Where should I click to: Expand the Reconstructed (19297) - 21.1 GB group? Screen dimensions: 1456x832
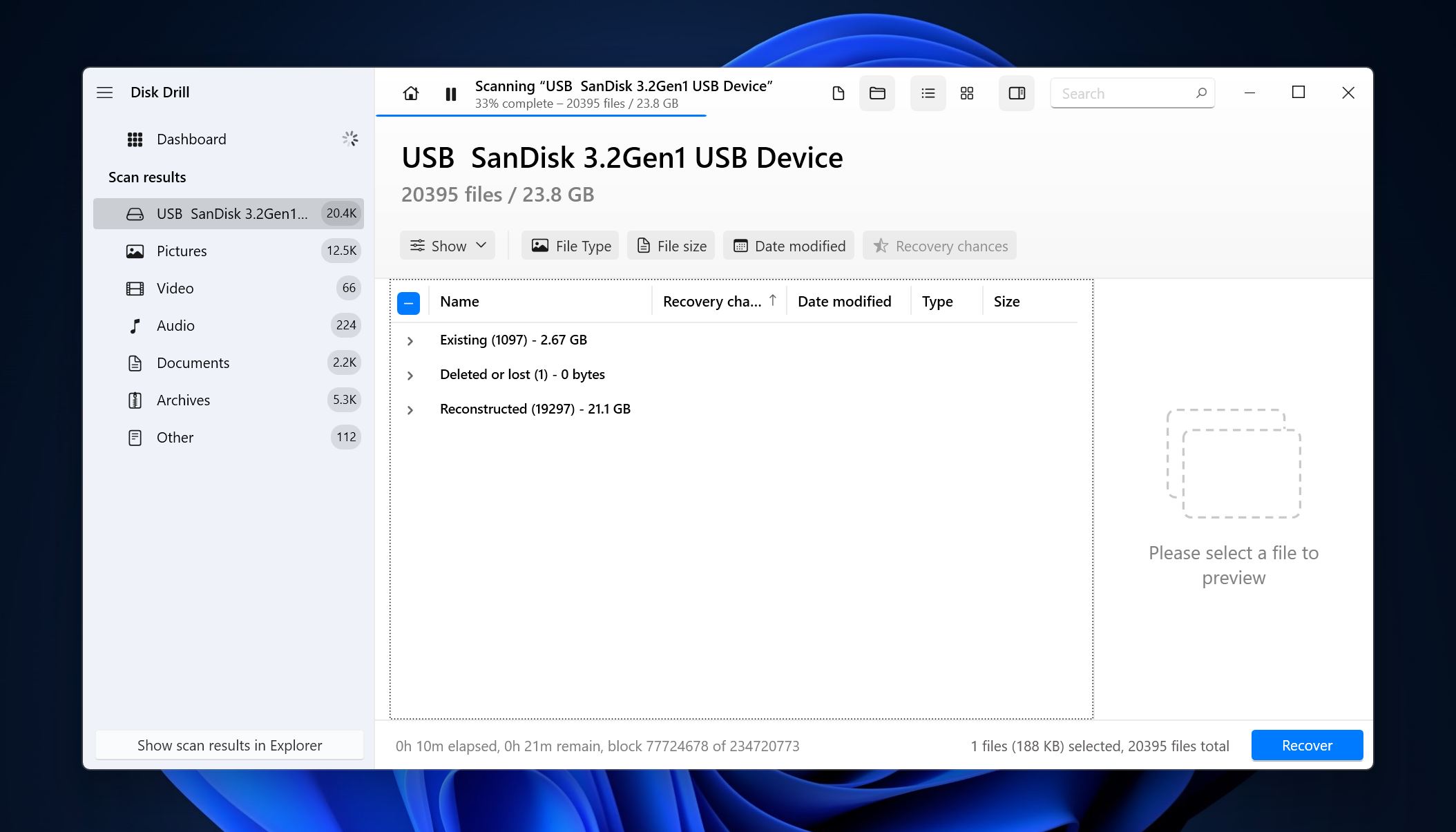pyautogui.click(x=410, y=408)
